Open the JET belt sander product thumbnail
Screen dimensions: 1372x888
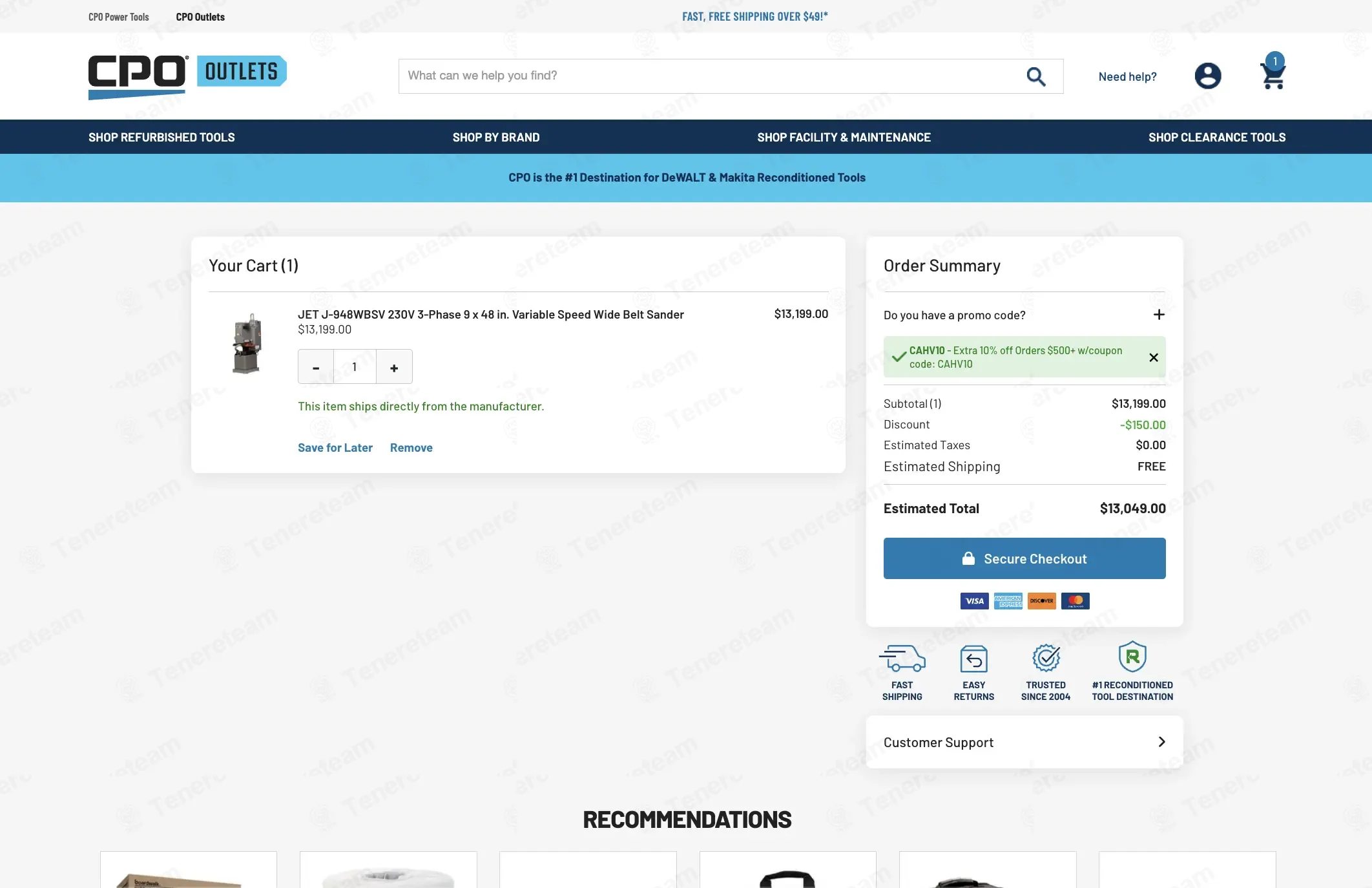pyautogui.click(x=247, y=344)
